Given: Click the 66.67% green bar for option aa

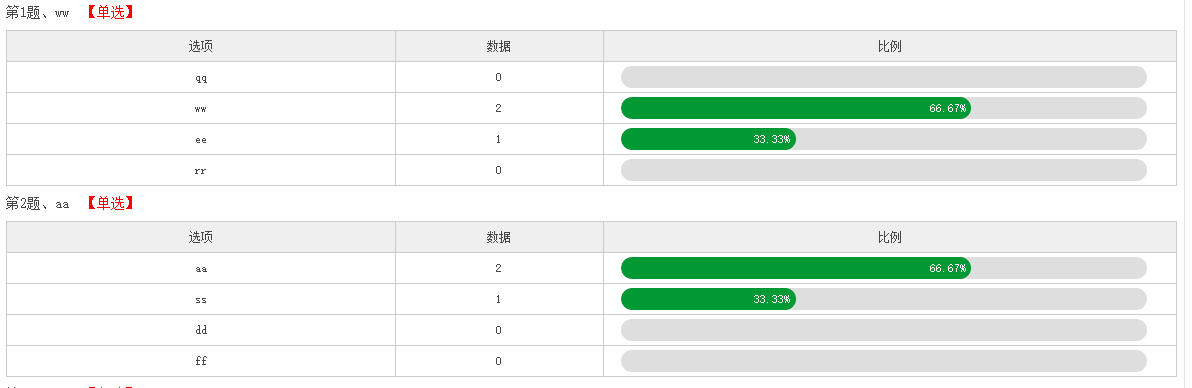Looking at the screenshot, I should pos(795,268).
